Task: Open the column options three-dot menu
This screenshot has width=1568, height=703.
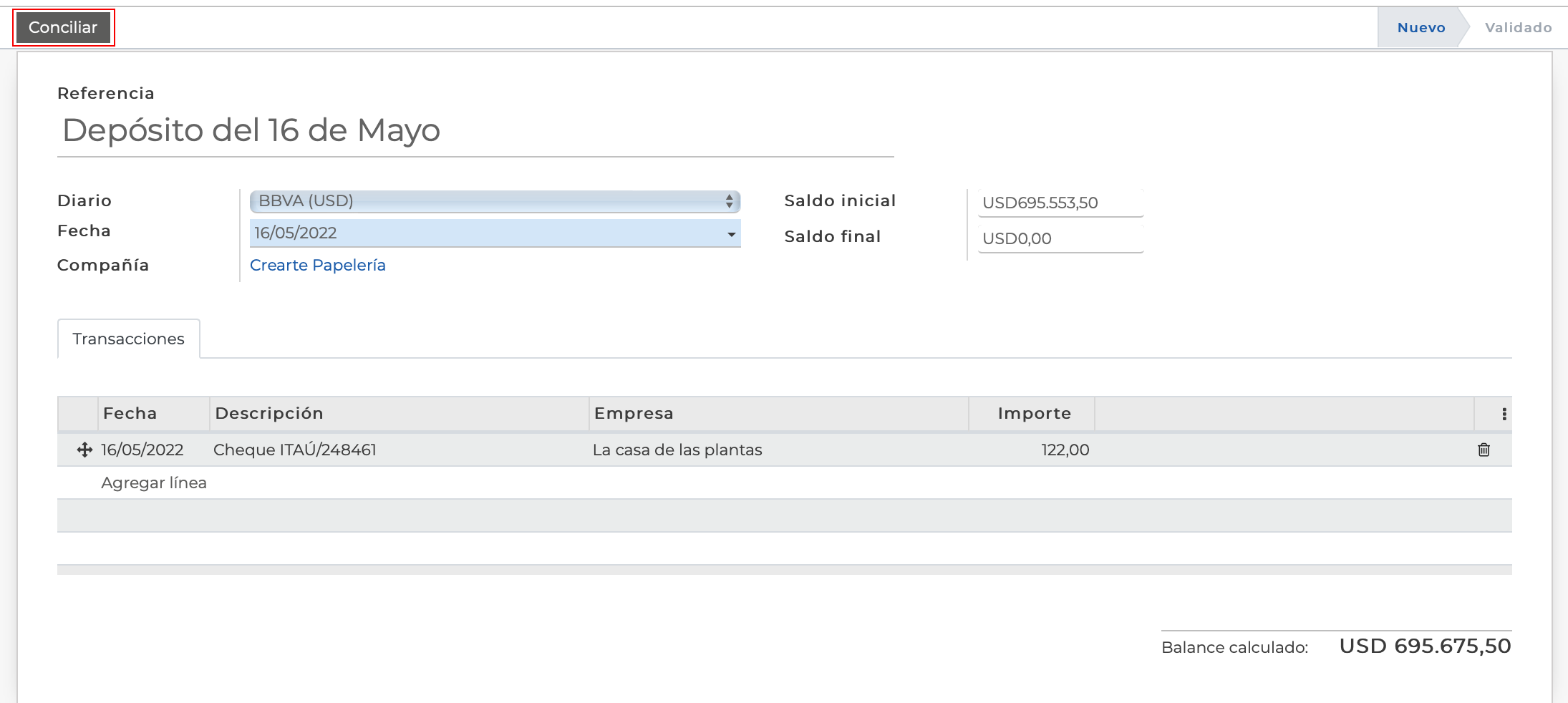Action: (1504, 414)
